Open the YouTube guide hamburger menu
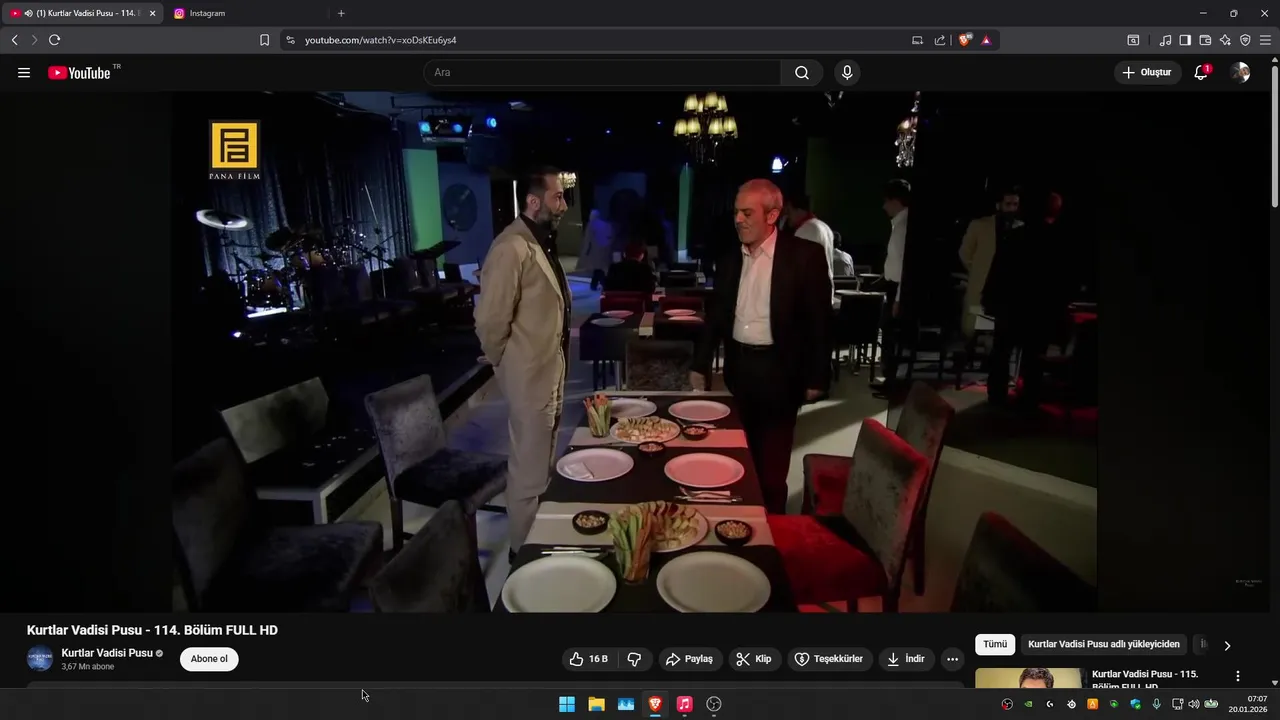 pos(24,73)
